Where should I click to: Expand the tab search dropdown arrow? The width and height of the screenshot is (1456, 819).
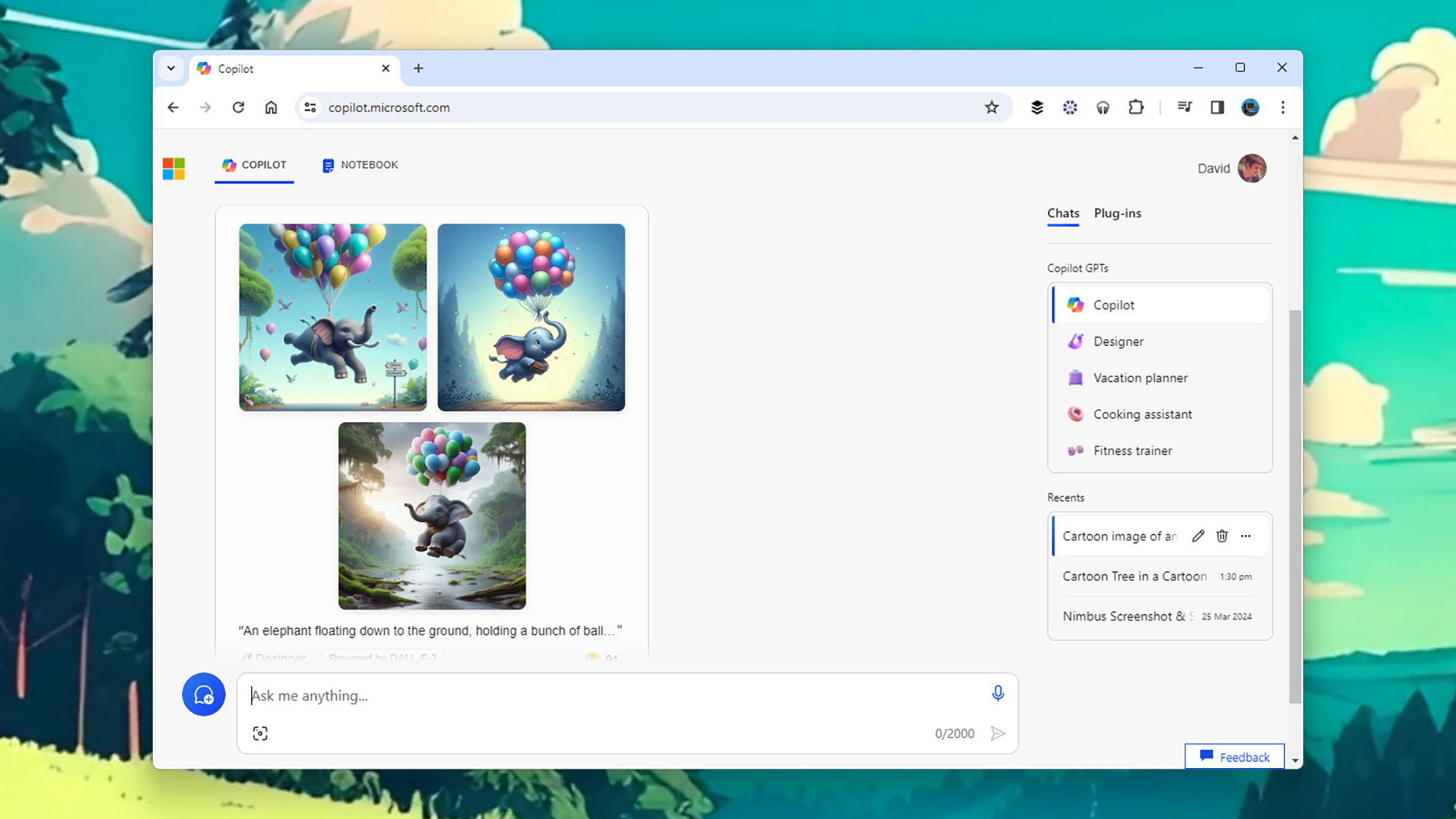point(171,68)
